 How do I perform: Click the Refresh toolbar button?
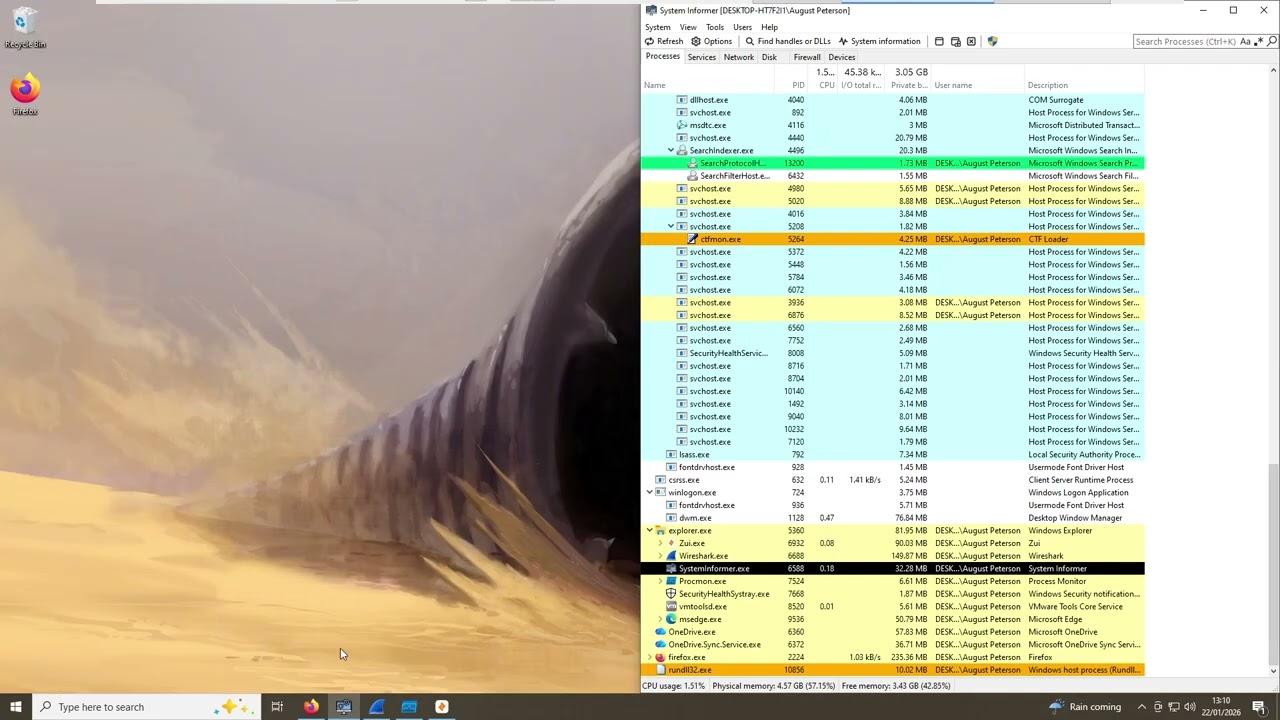click(x=664, y=41)
